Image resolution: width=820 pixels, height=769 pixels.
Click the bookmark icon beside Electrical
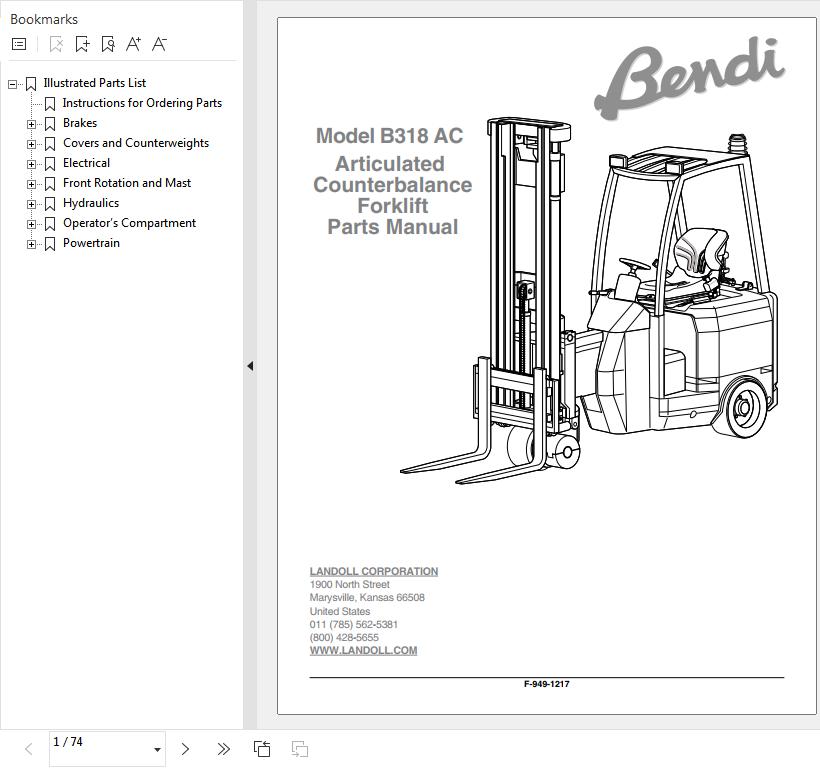pyautogui.click(x=50, y=164)
